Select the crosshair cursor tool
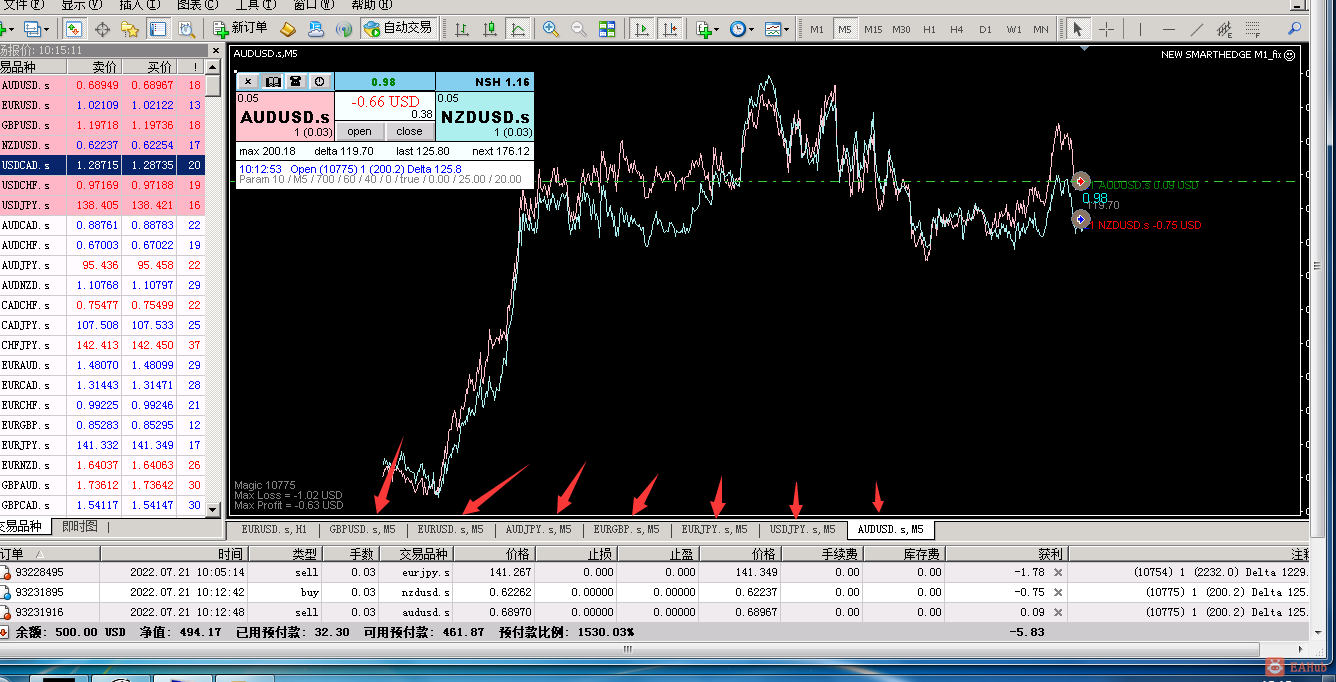 [1106, 29]
